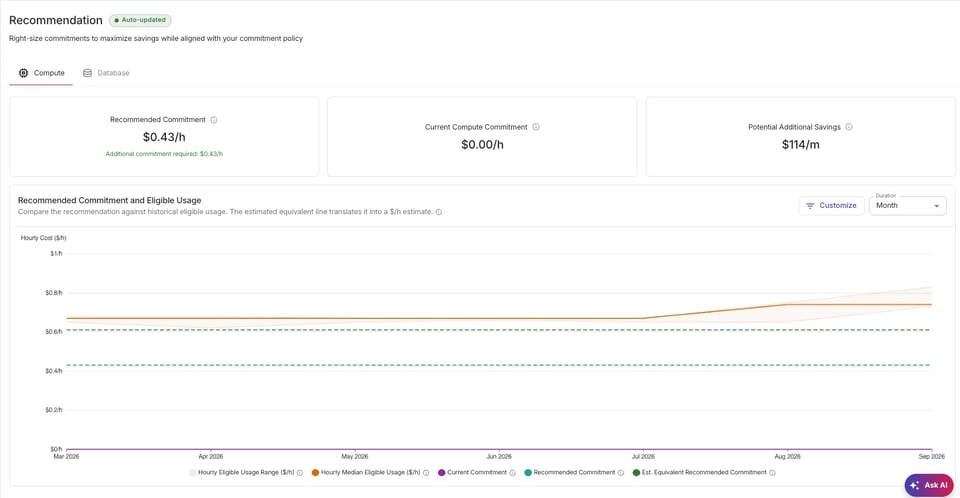
Task: Open info icon next to Hourly Eligible Usage Range
Action: [x=300, y=473]
